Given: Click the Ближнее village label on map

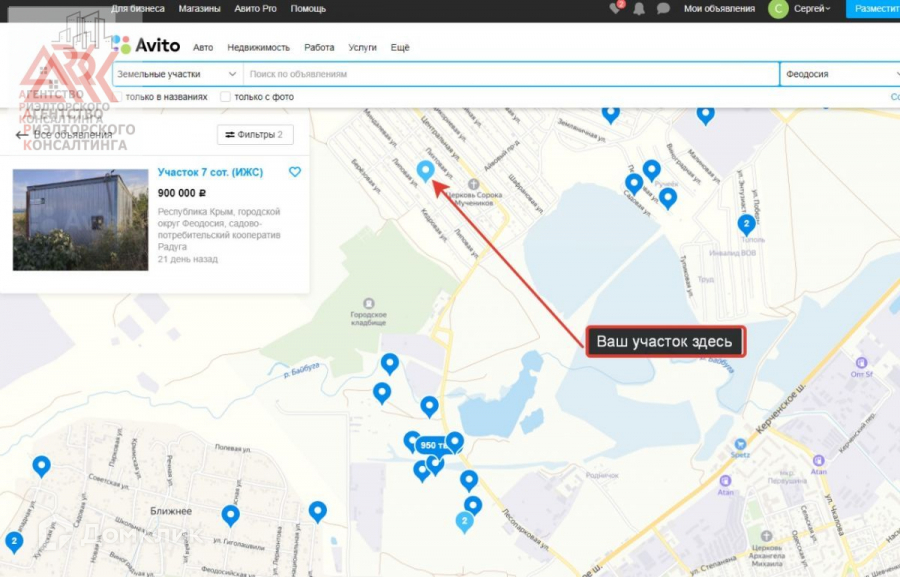Looking at the screenshot, I should point(171,511).
